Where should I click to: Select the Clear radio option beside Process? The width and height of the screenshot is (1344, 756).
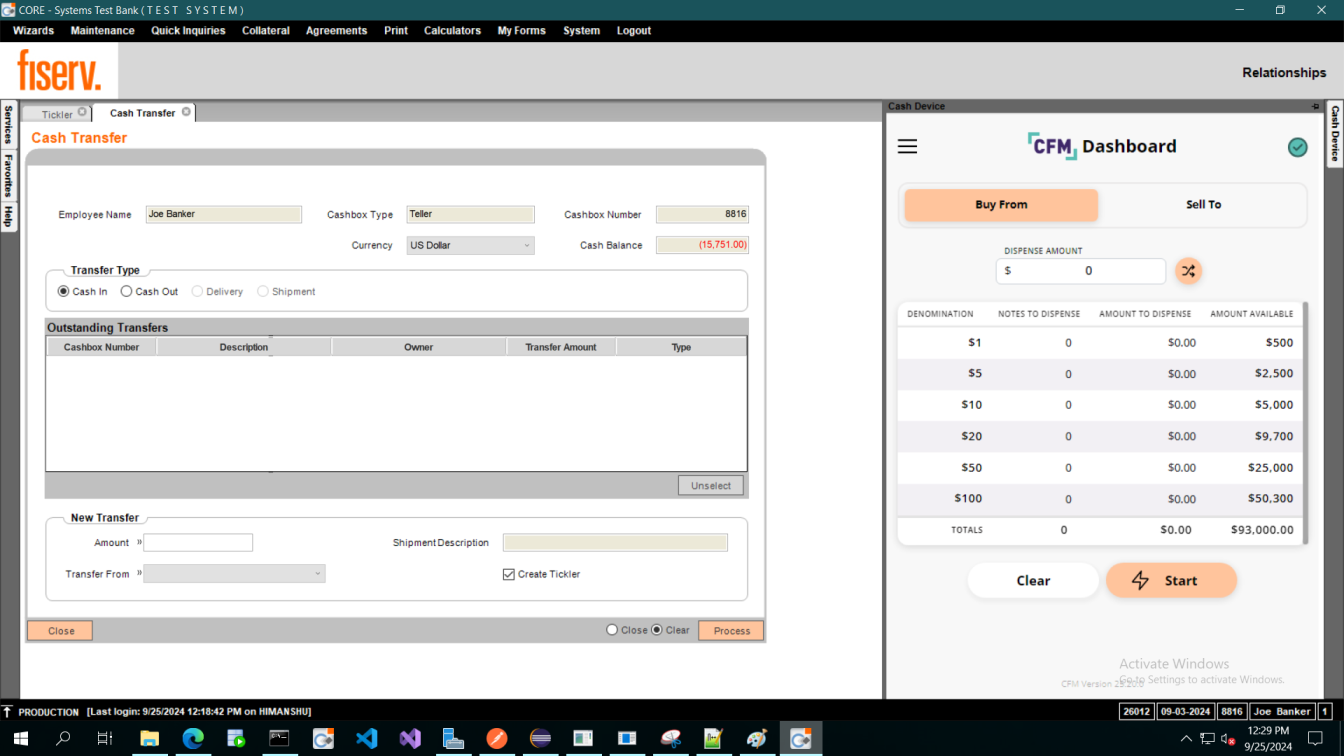pyautogui.click(x=657, y=630)
